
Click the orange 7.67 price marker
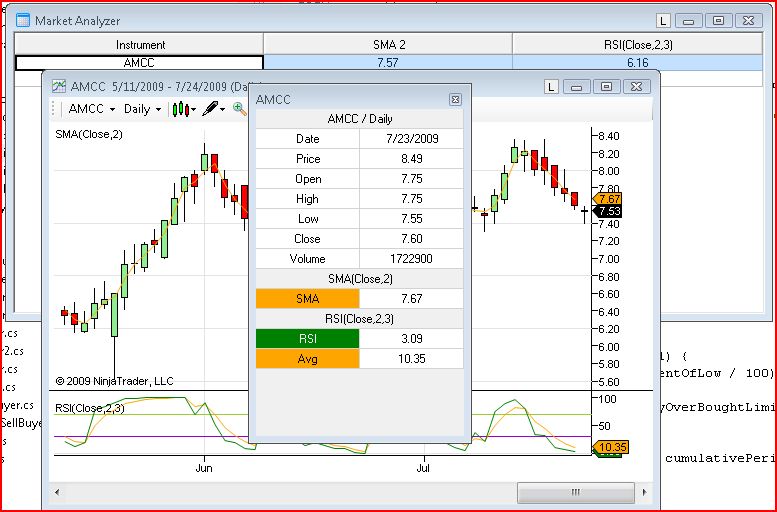point(608,199)
